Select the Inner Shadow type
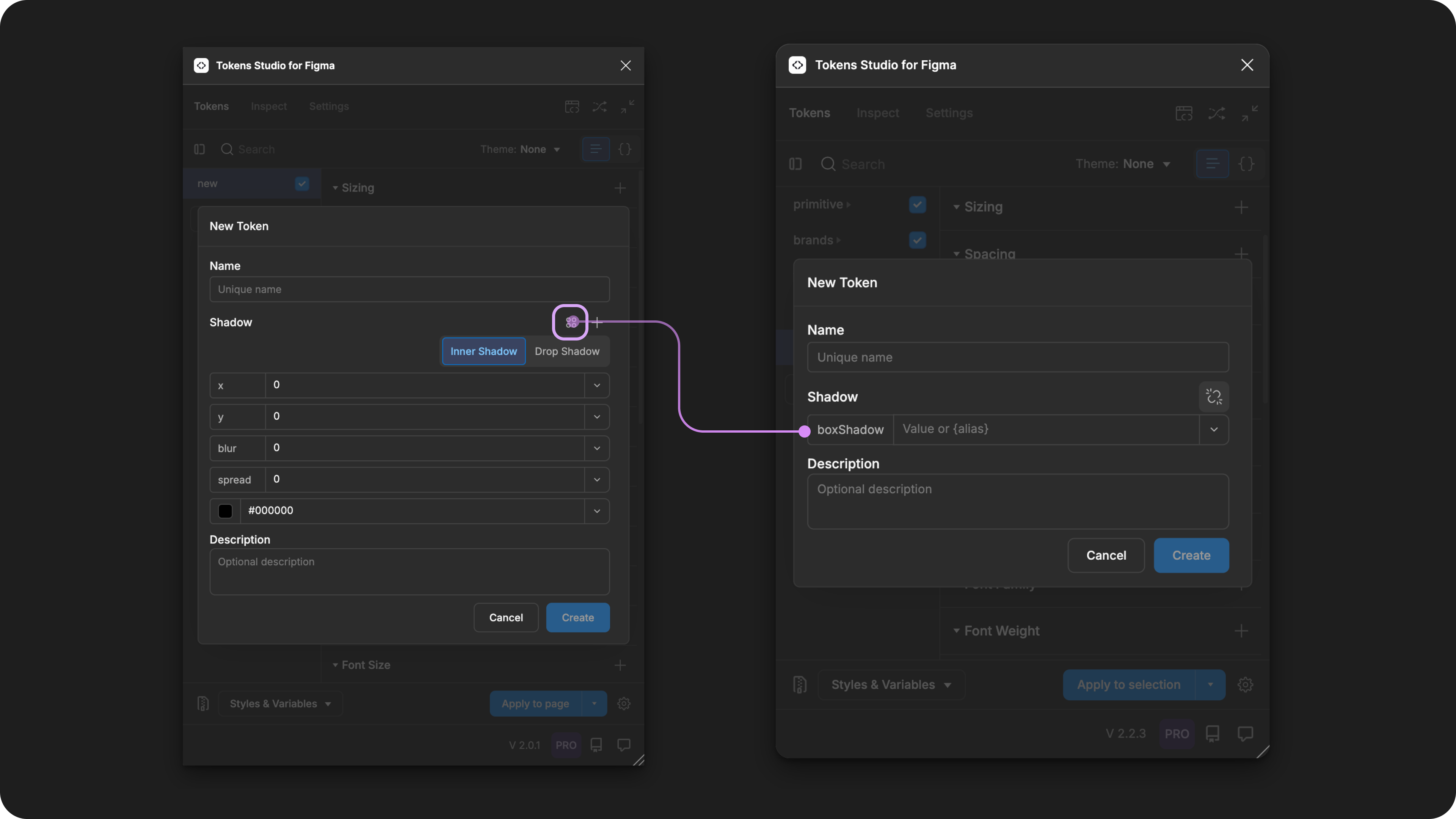Viewport: 1456px width, 819px height. pos(484,351)
